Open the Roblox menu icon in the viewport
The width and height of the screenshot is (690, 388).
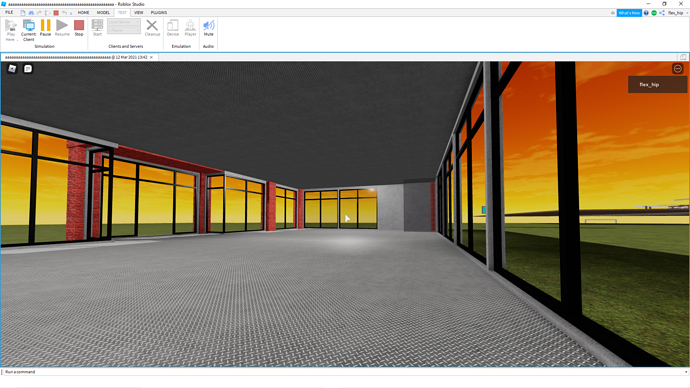12,69
